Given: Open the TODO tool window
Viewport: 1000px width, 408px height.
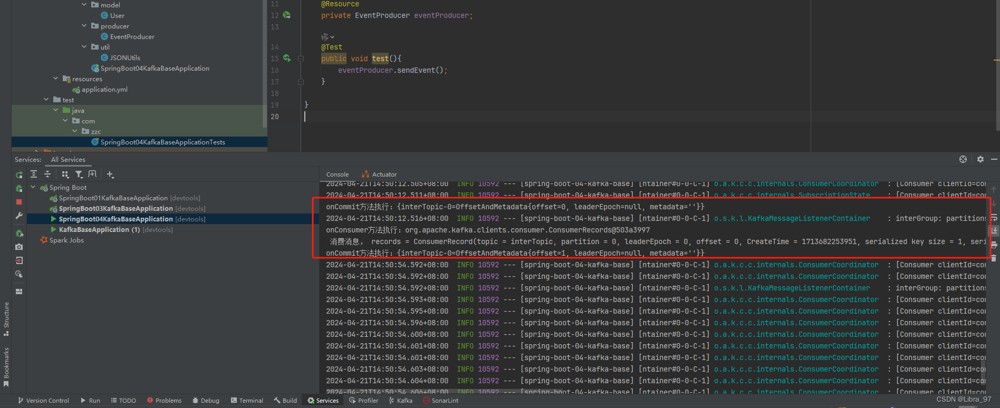Looking at the screenshot, I should pyautogui.click(x=123, y=400).
